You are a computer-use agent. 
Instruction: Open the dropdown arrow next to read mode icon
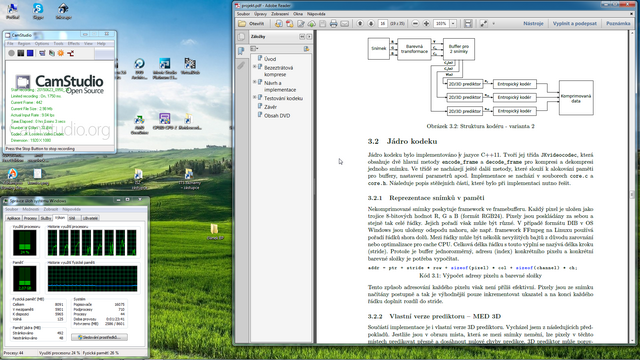pos(493,24)
